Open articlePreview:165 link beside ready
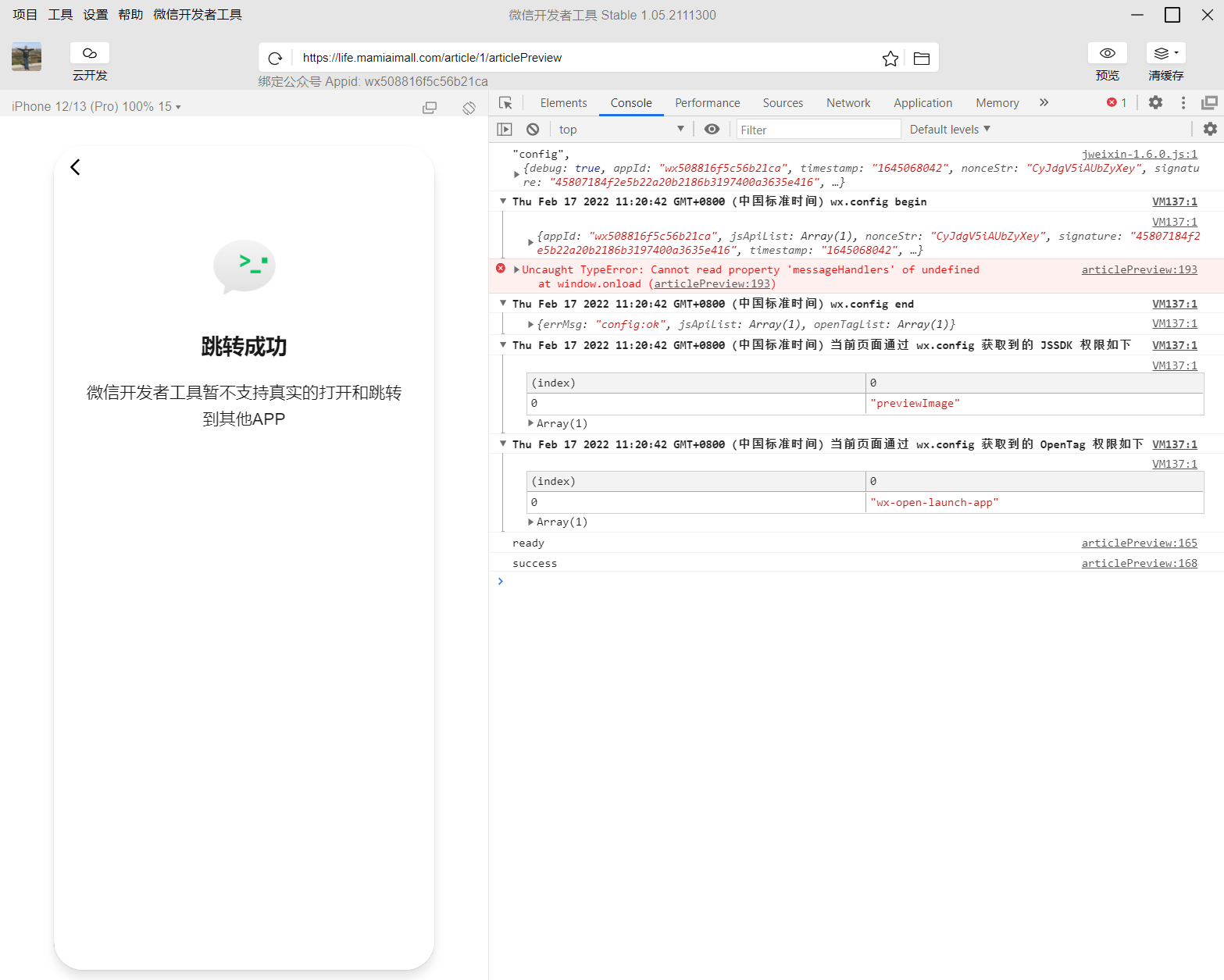The width and height of the screenshot is (1224, 980). coord(1140,543)
